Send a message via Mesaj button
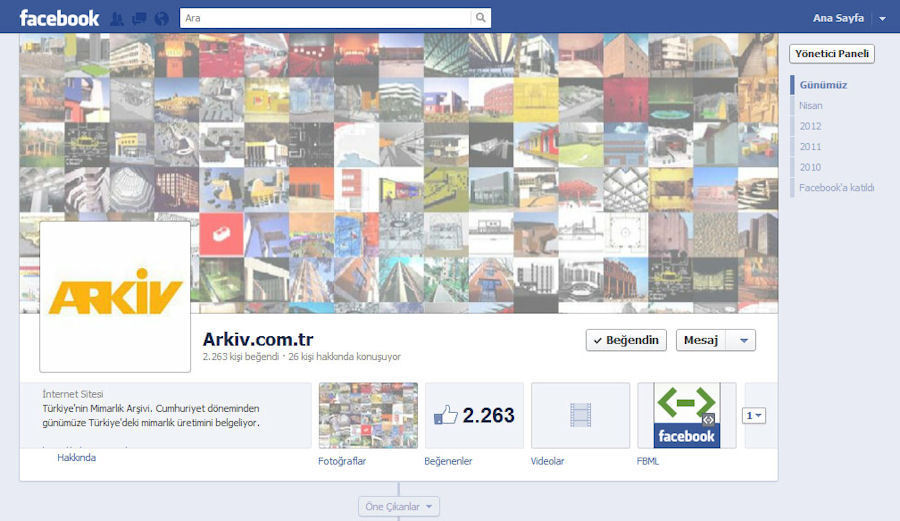 coord(701,340)
